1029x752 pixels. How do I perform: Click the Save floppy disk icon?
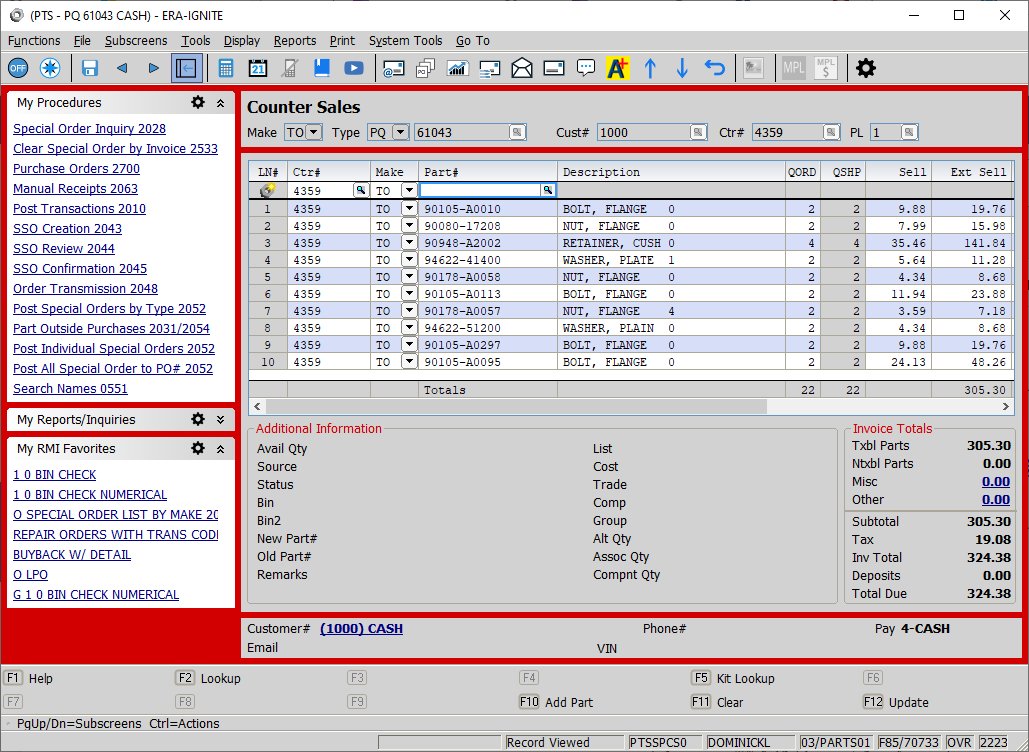[89, 68]
